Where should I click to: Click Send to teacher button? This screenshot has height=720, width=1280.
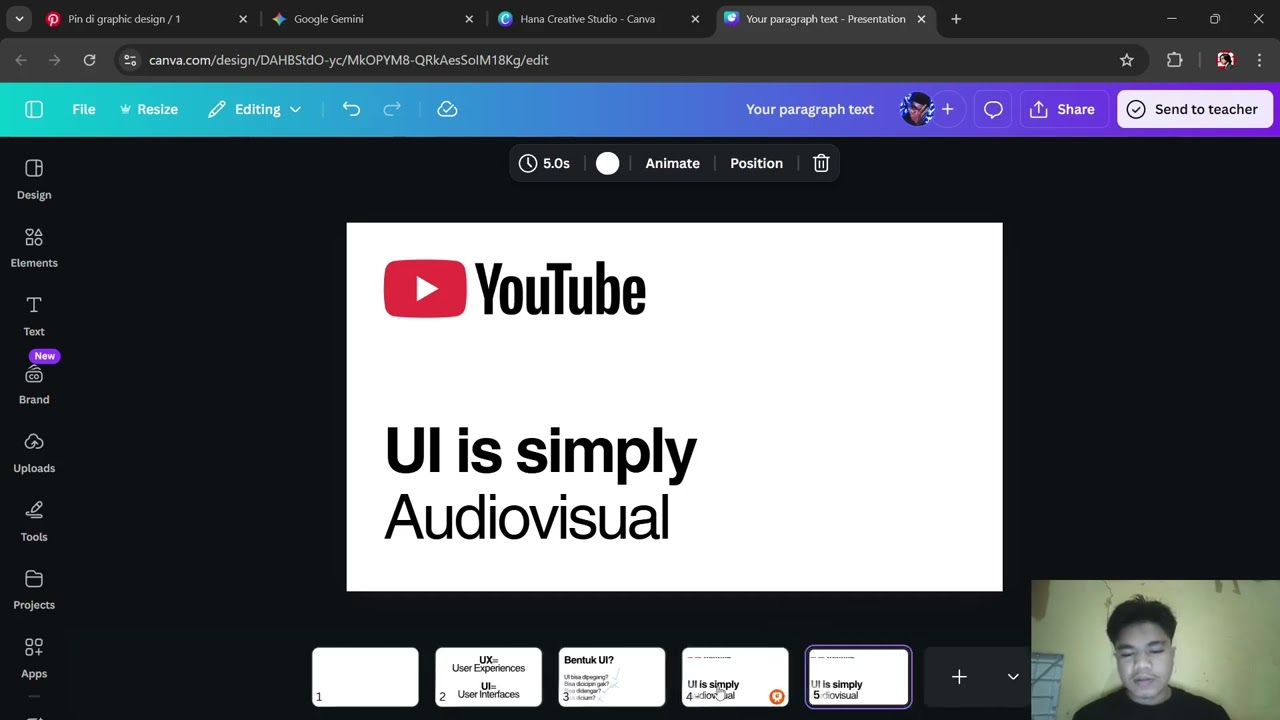(x=1194, y=109)
